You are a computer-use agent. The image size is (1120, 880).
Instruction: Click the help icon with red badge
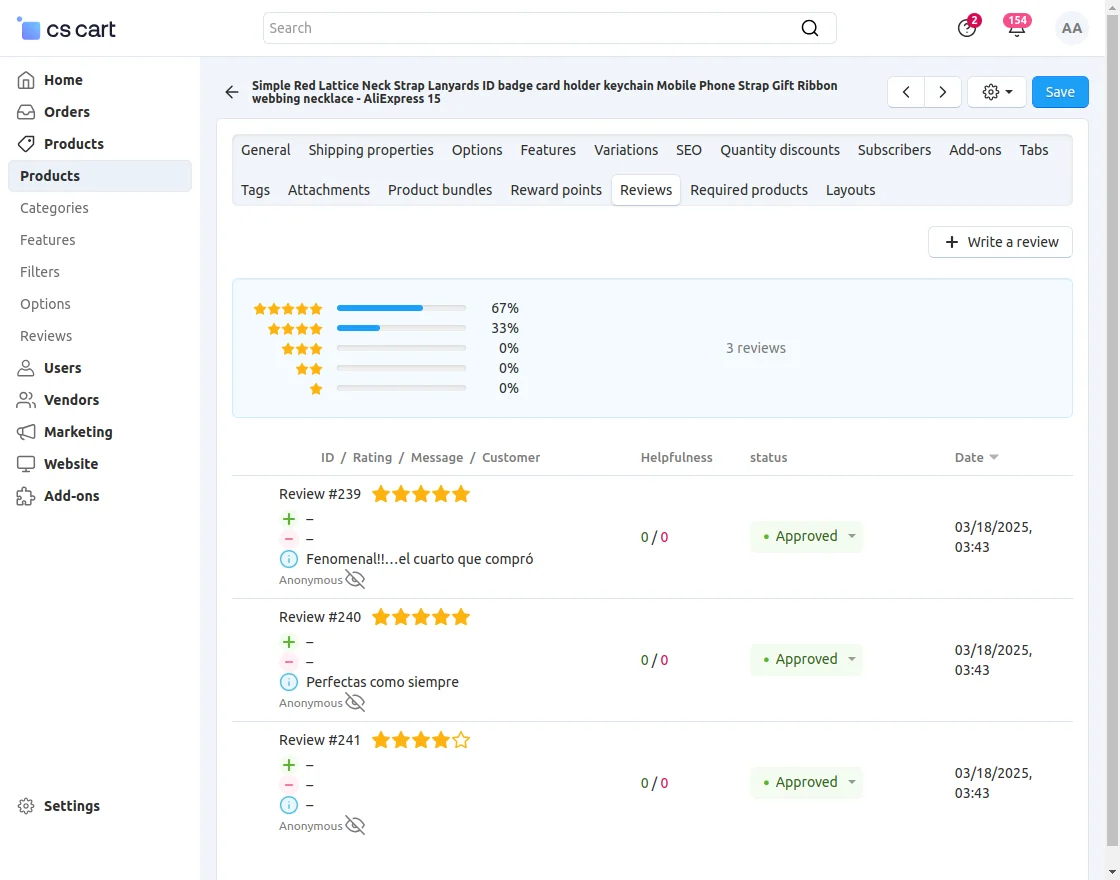click(966, 28)
